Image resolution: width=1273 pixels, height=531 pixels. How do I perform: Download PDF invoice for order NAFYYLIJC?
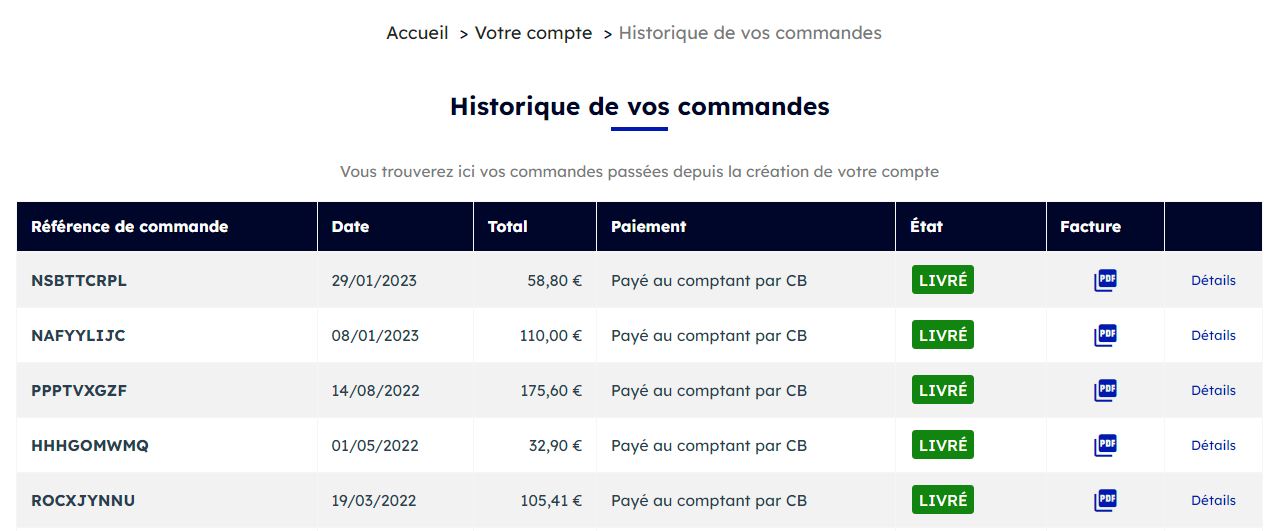(1105, 335)
